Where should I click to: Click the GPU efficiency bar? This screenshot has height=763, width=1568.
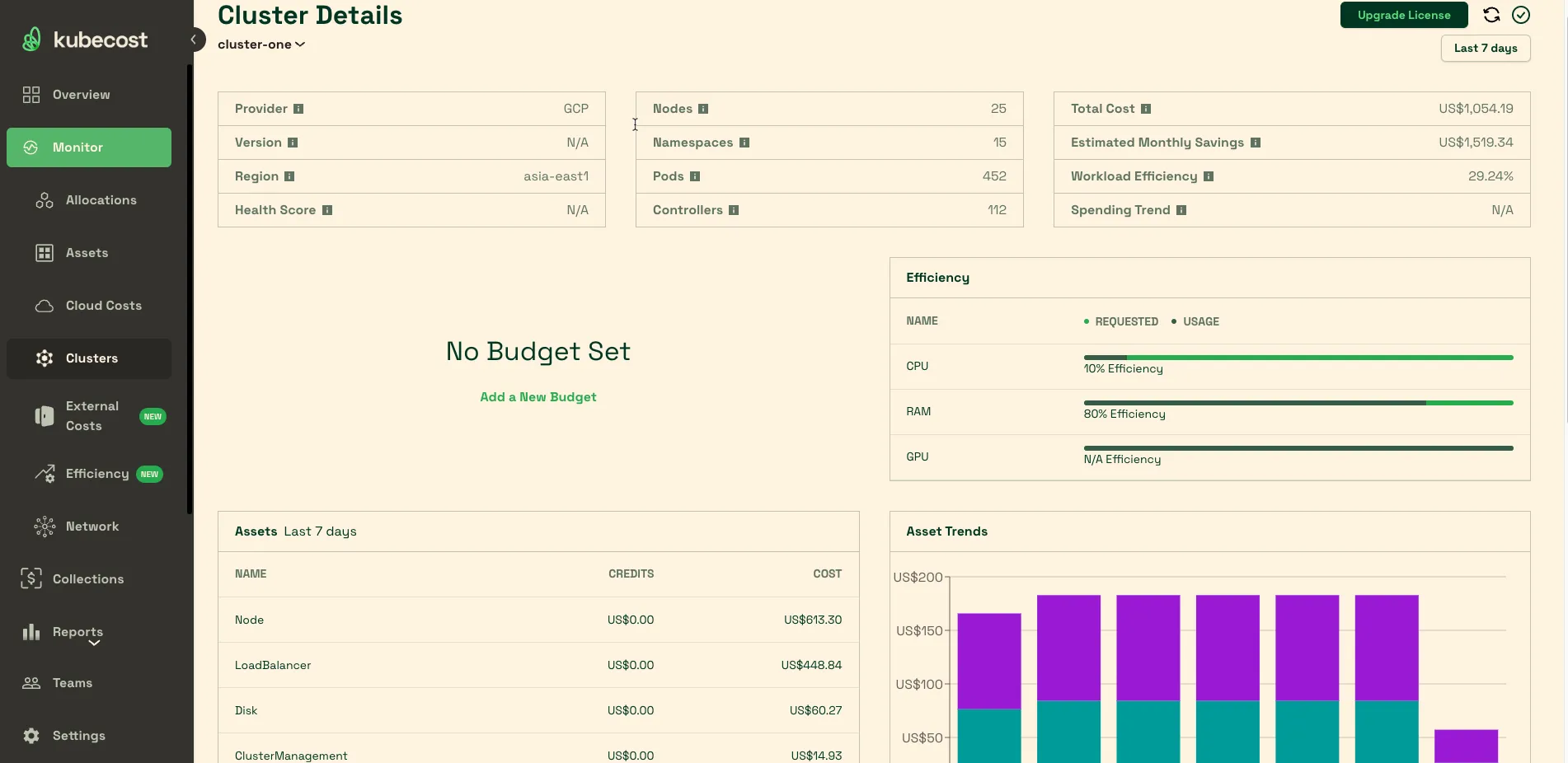1298,448
